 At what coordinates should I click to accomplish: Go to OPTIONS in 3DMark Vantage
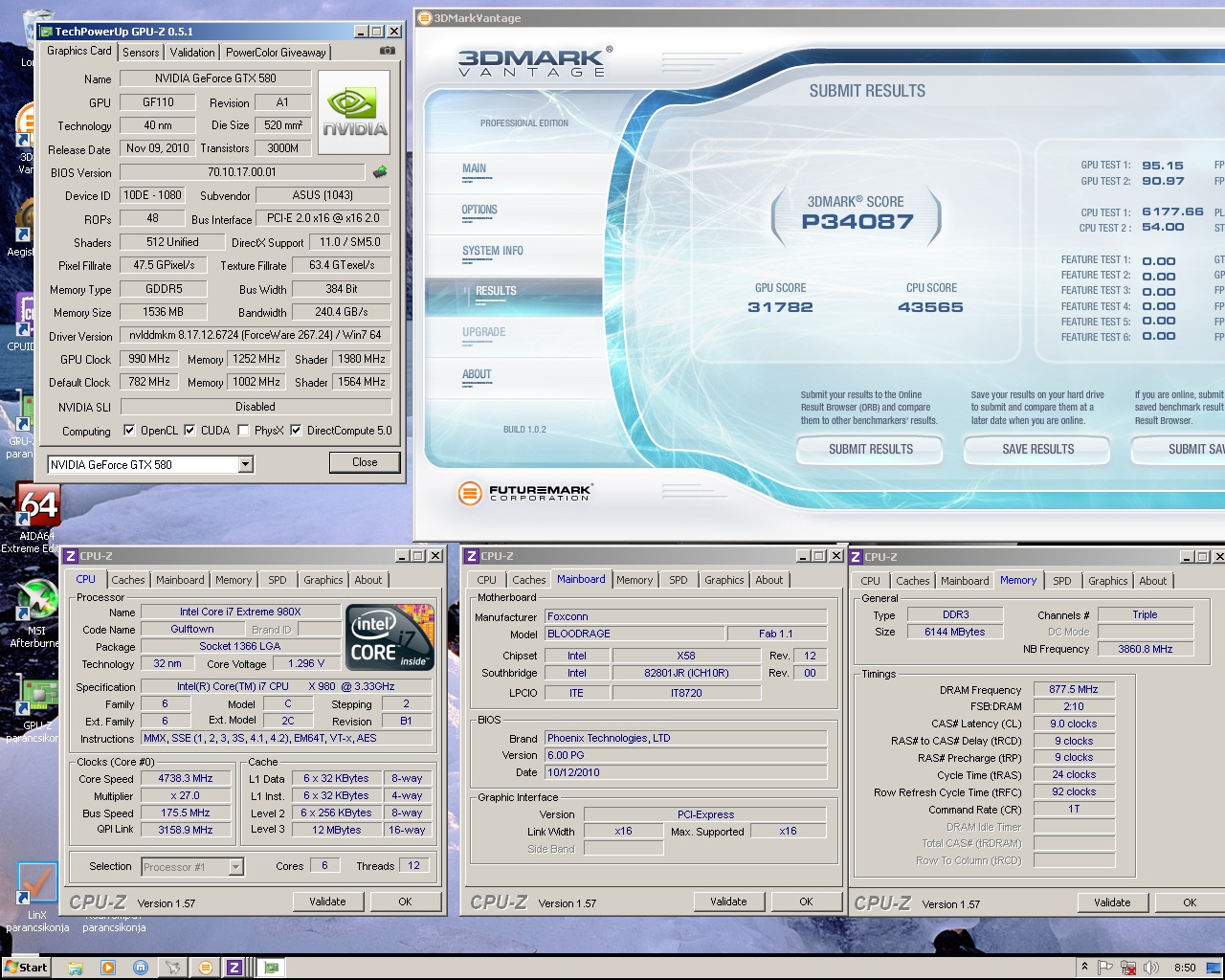[479, 210]
